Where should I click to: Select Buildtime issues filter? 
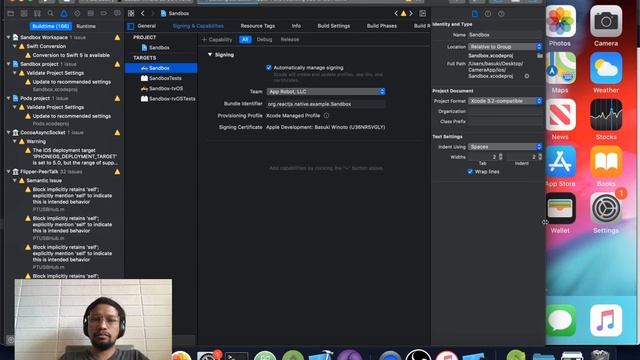point(51,26)
